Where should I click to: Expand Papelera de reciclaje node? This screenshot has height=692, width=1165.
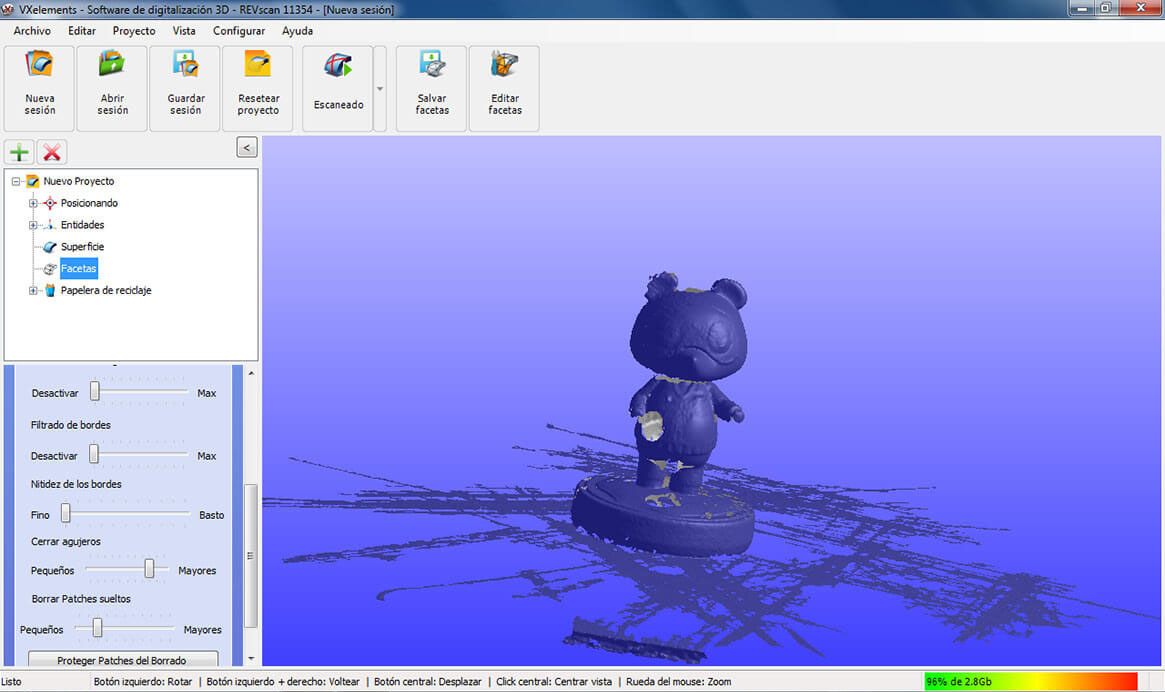(33, 291)
